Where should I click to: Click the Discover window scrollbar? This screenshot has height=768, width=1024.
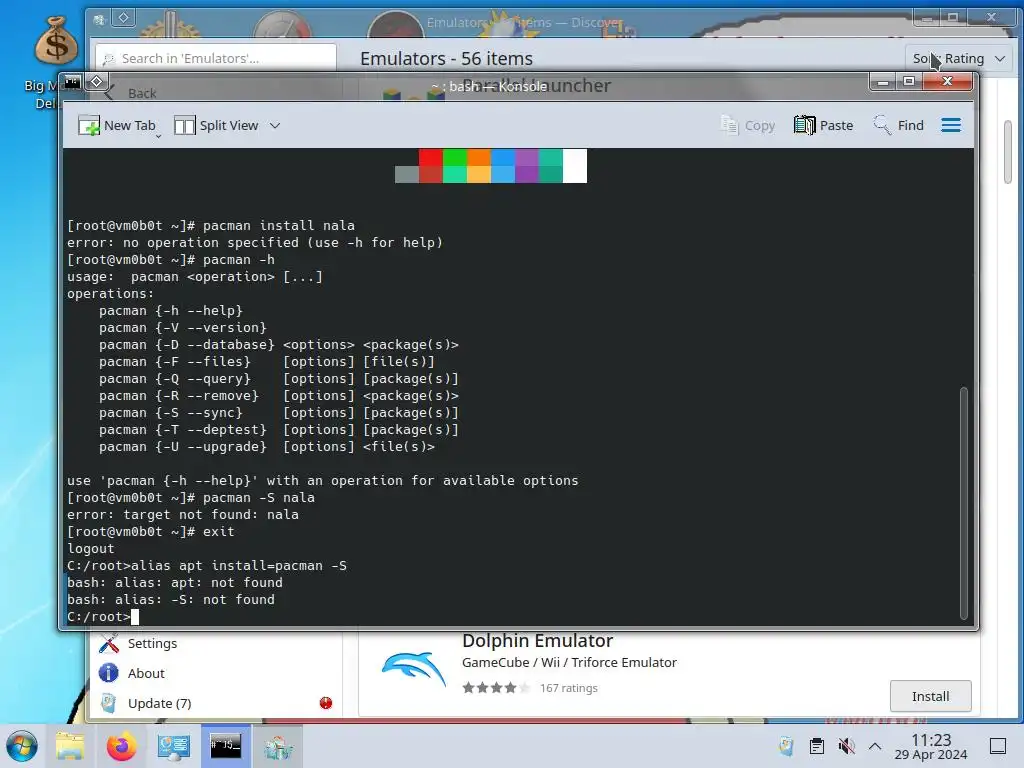1008,152
